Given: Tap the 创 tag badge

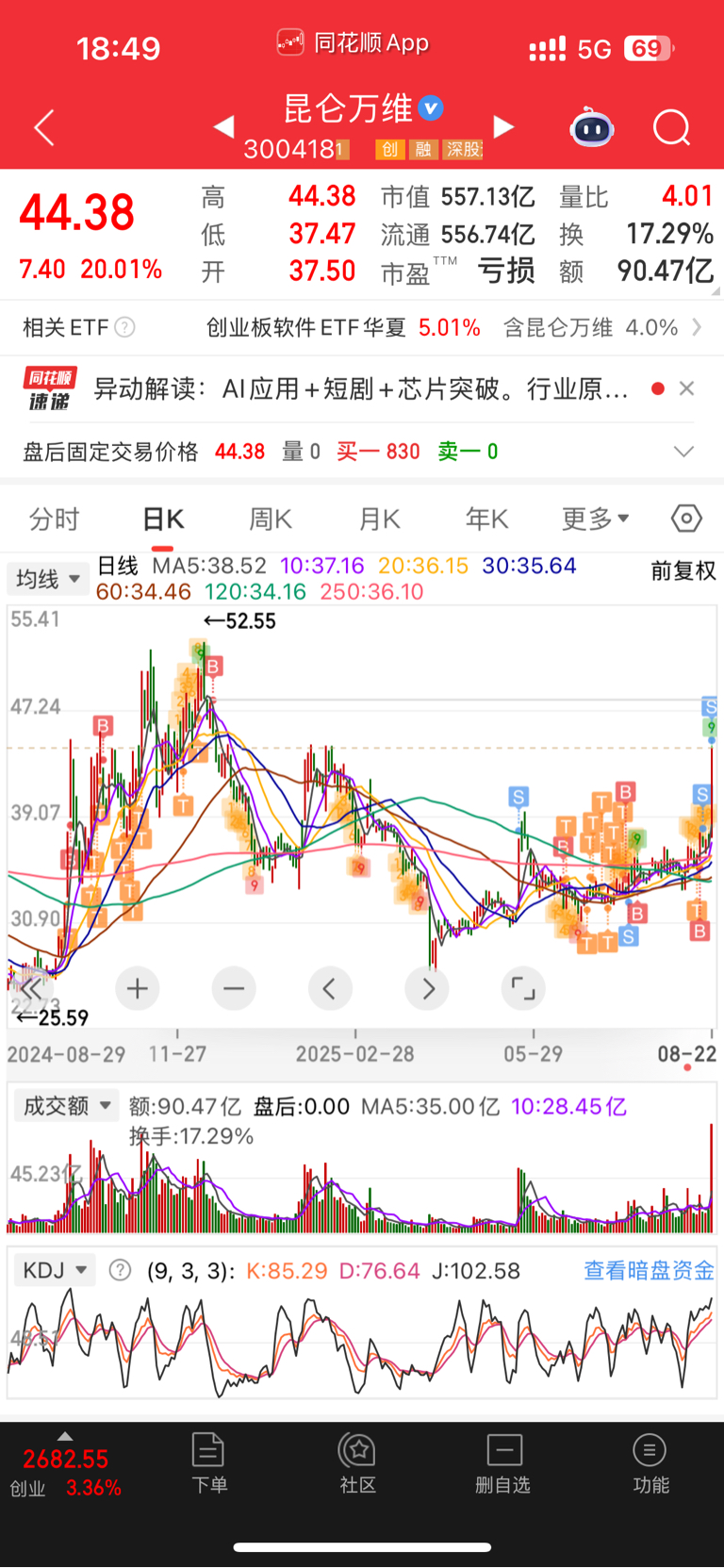Looking at the screenshot, I should (389, 149).
